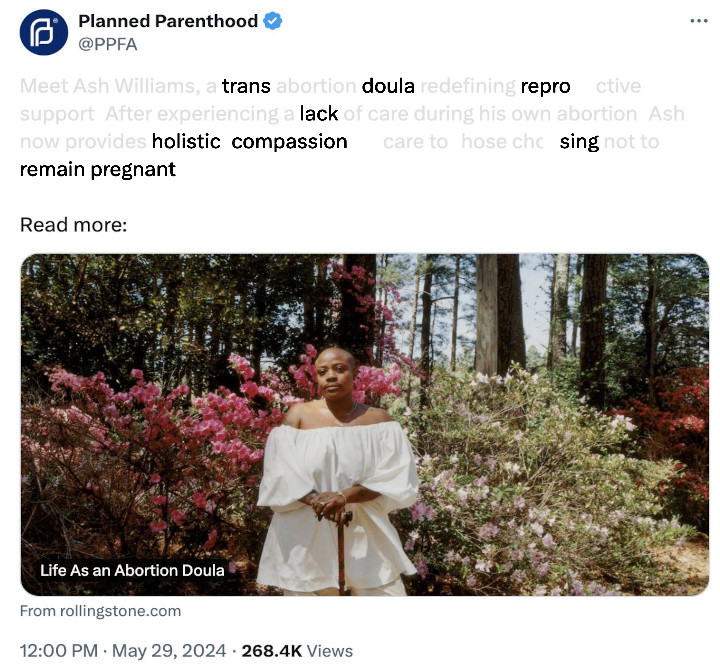720x666 pixels.
Task: Click the word "compassion" in the tweet
Action: click(x=289, y=142)
